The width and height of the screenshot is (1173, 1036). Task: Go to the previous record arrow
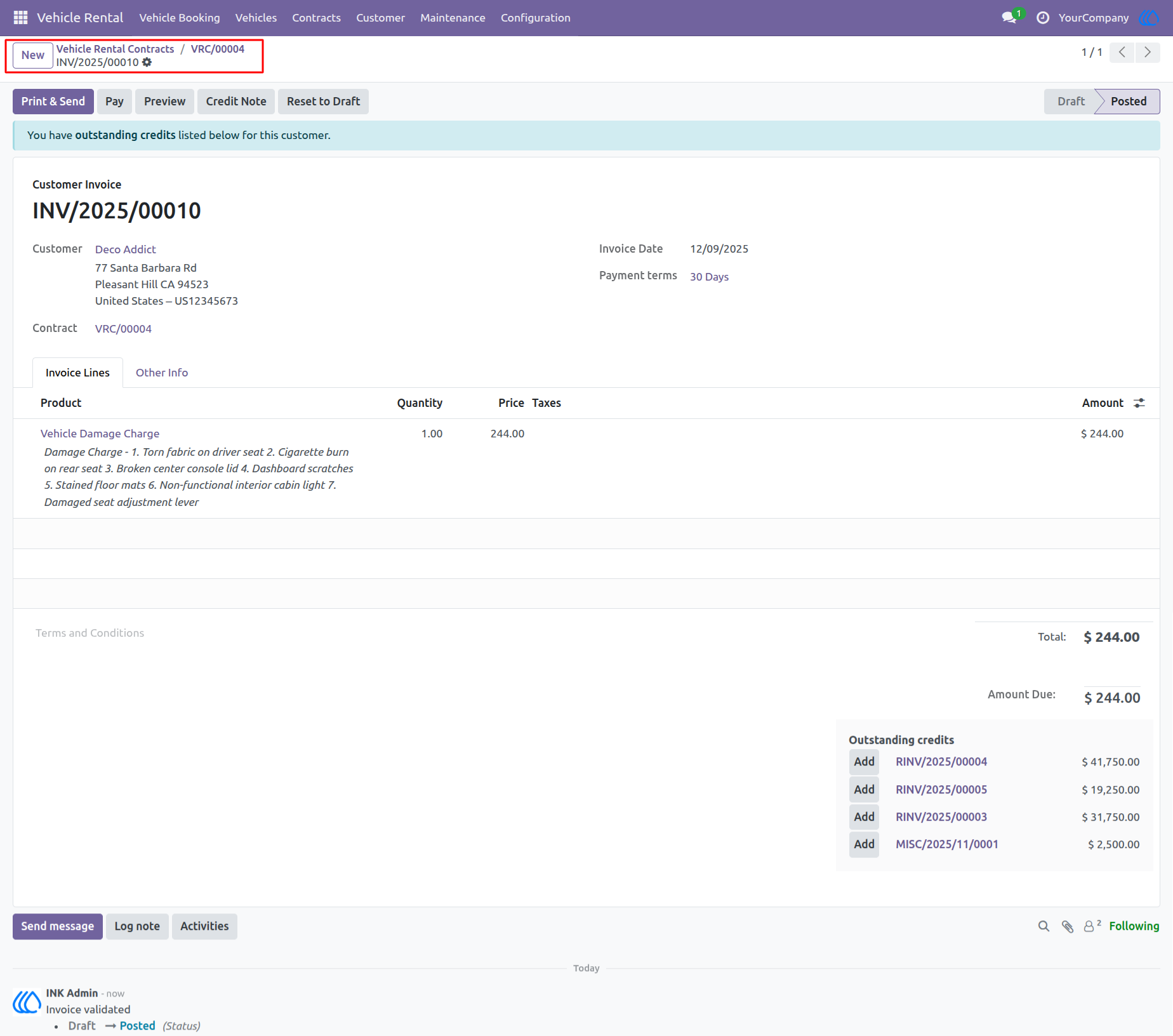(1122, 52)
